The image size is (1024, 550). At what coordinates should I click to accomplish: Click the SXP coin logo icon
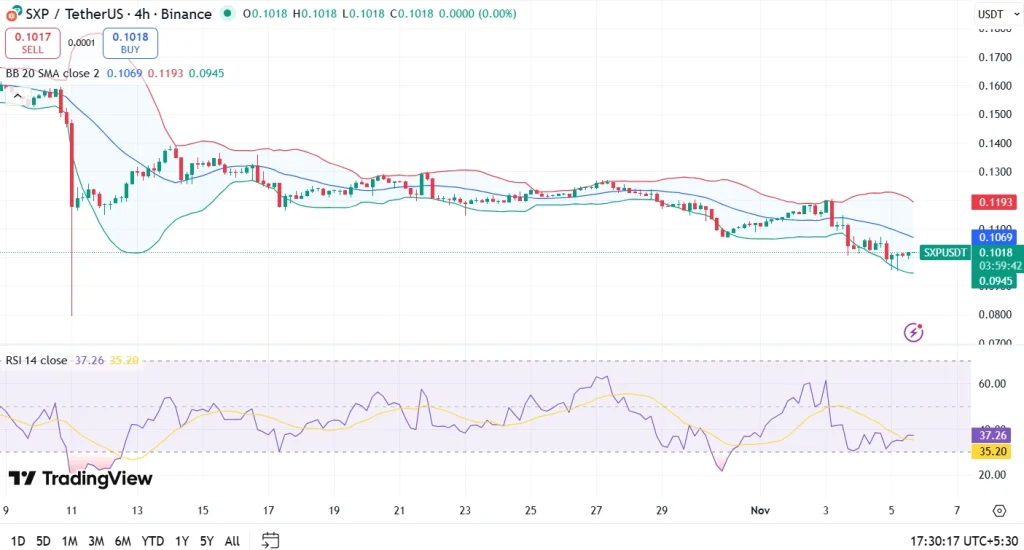(13, 14)
